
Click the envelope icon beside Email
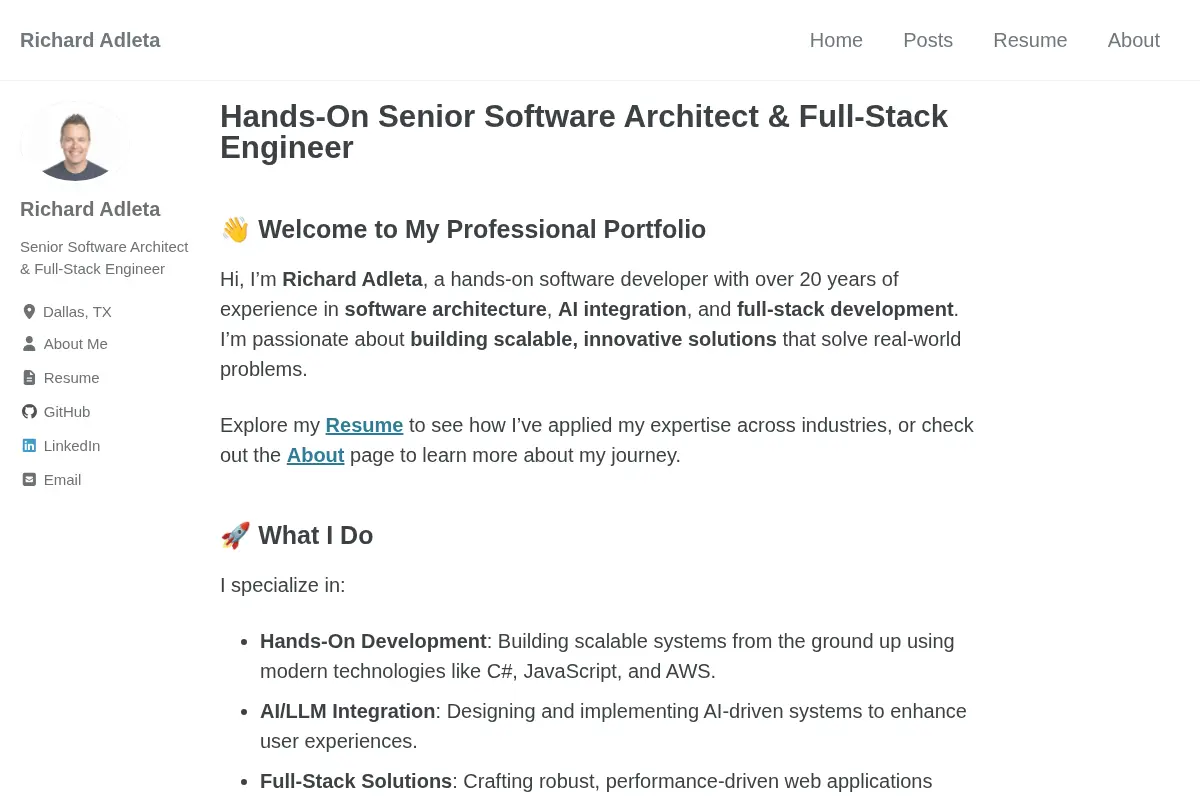click(29, 480)
